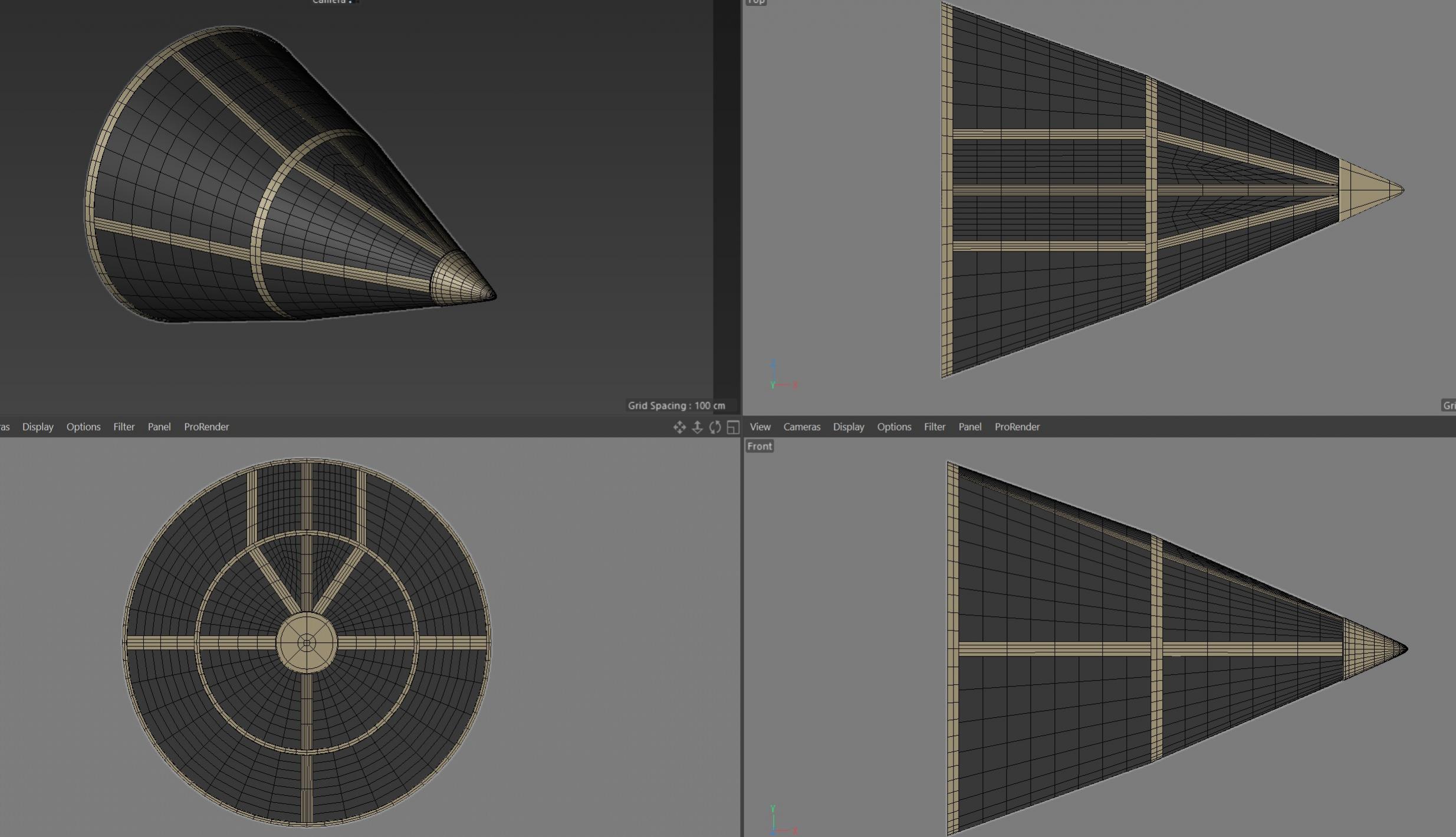The width and height of the screenshot is (1456, 837).
Task: Open ProRender menu of bottom-left viewport
Action: [206, 426]
